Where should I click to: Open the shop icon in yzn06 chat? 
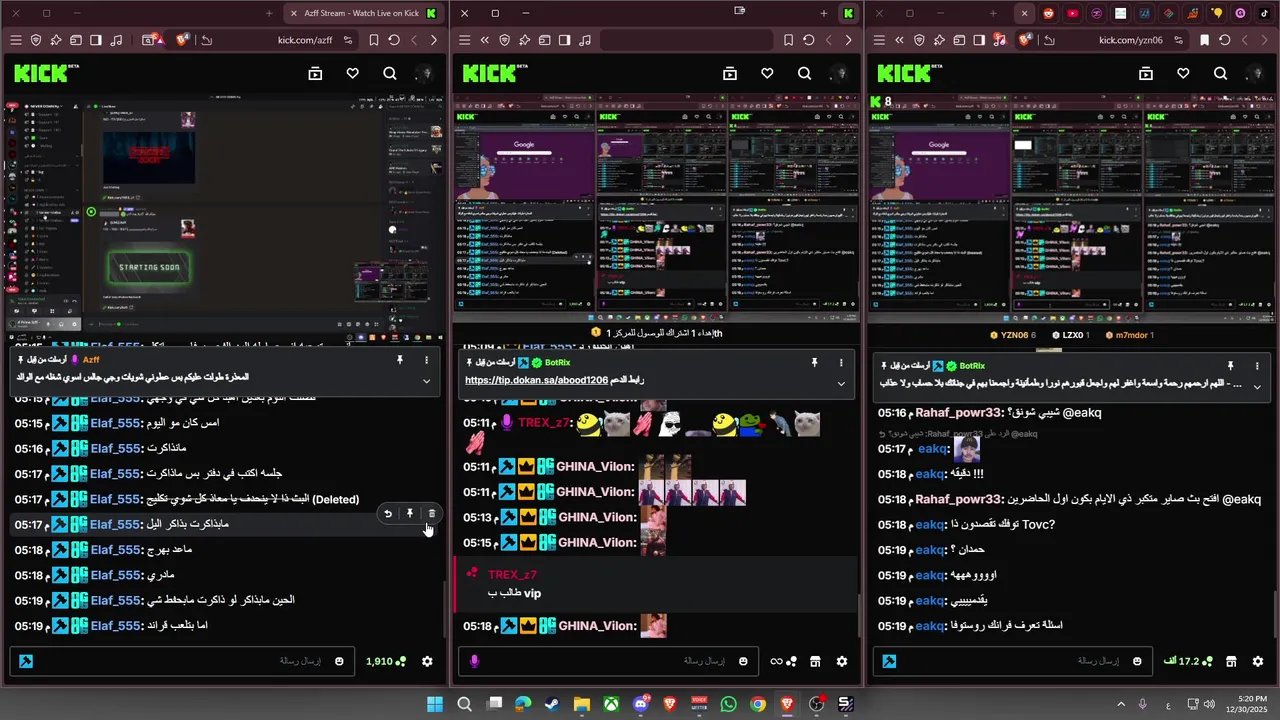coord(1231,661)
